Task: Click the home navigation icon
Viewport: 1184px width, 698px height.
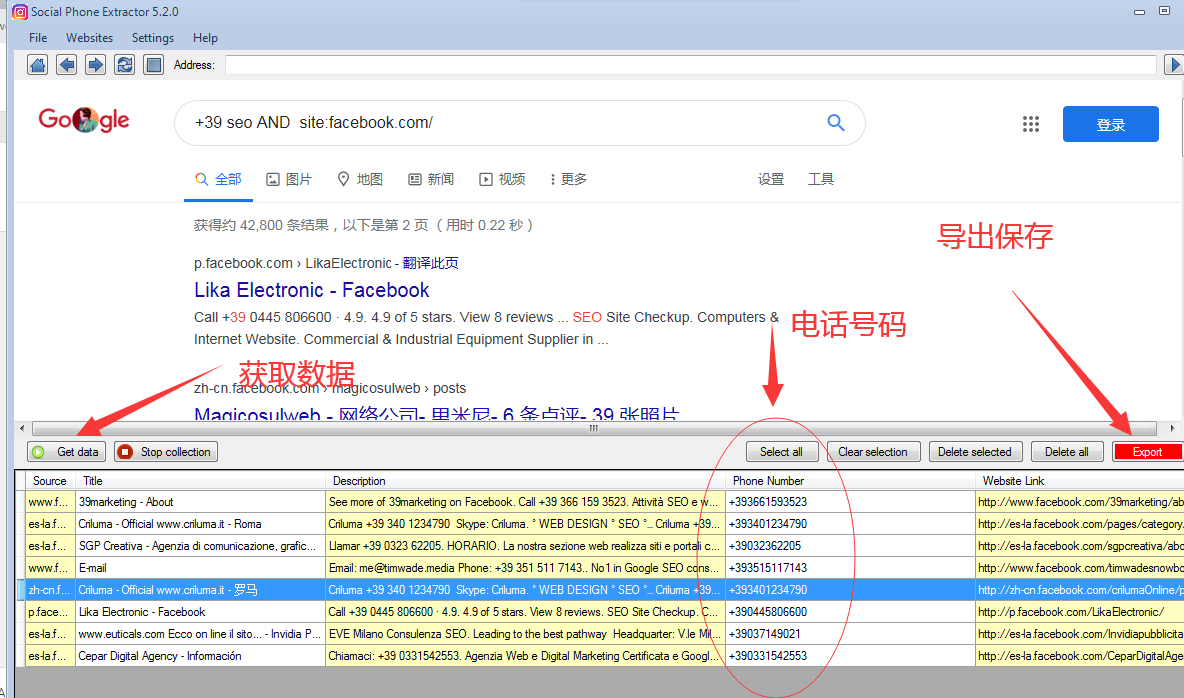Action: [x=37, y=64]
